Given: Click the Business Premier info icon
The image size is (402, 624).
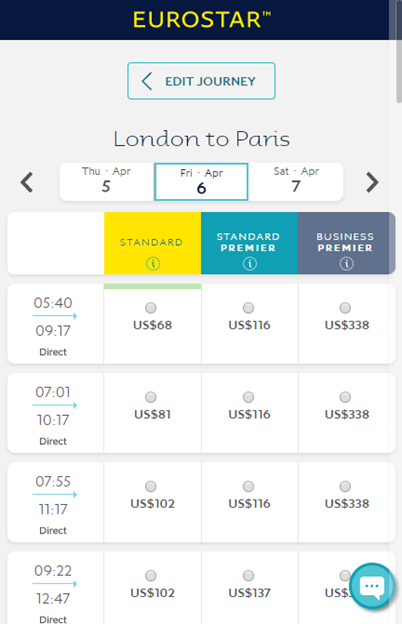Looking at the screenshot, I should [346, 263].
